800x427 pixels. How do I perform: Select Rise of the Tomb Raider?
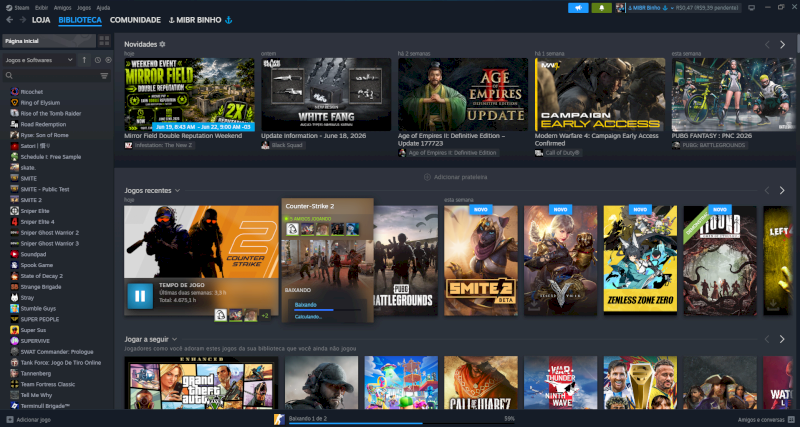point(51,113)
